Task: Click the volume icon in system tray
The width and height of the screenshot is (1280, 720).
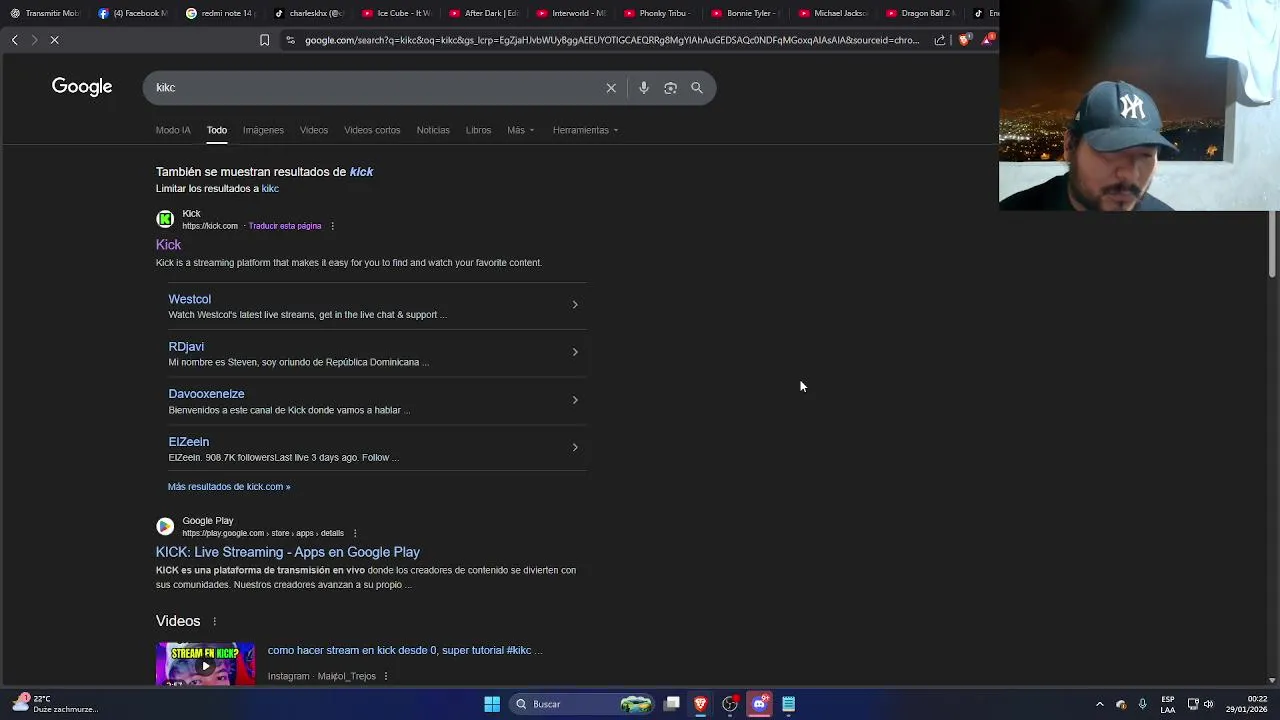Action: coord(1208,704)
